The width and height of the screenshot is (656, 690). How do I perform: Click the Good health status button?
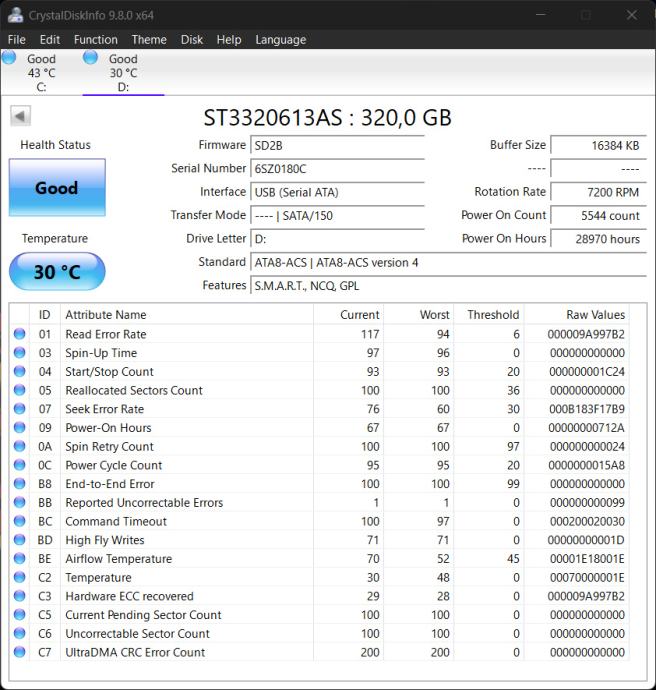click(57, 187)
